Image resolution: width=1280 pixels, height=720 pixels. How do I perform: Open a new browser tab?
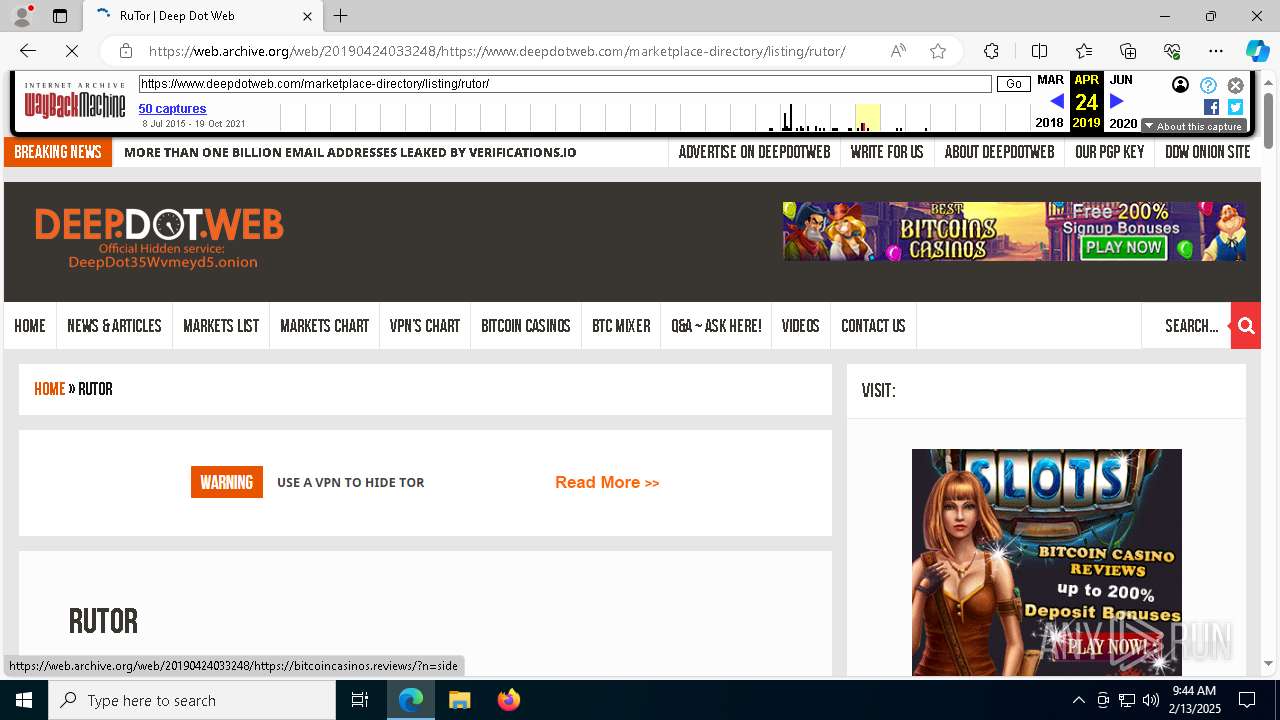[341, 16]
